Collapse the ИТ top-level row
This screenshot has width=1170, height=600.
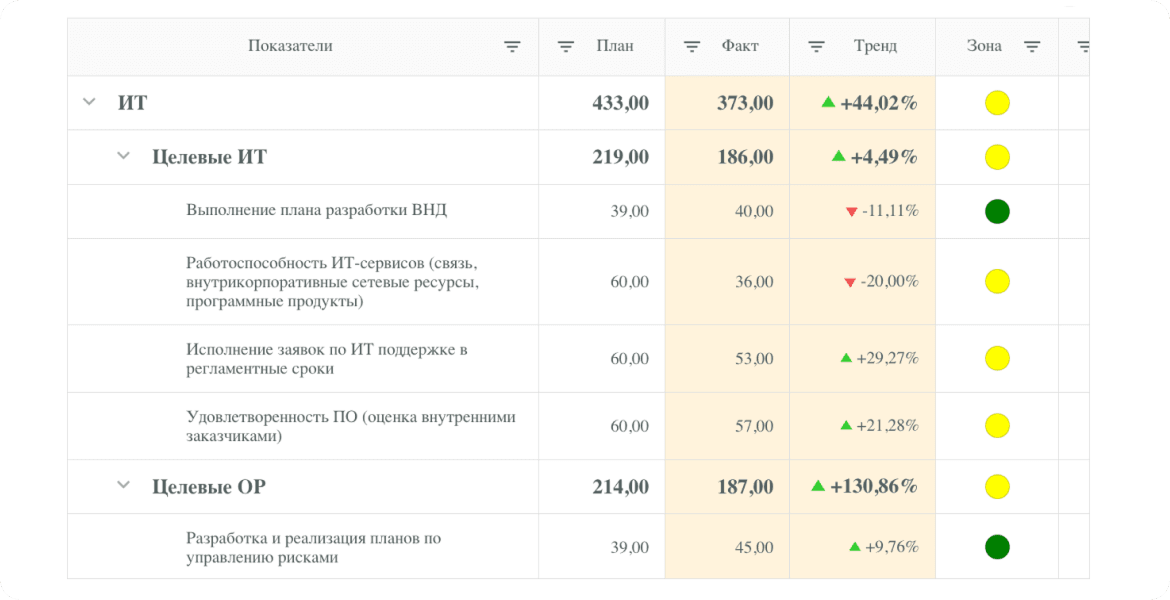(x=89, y=101)
